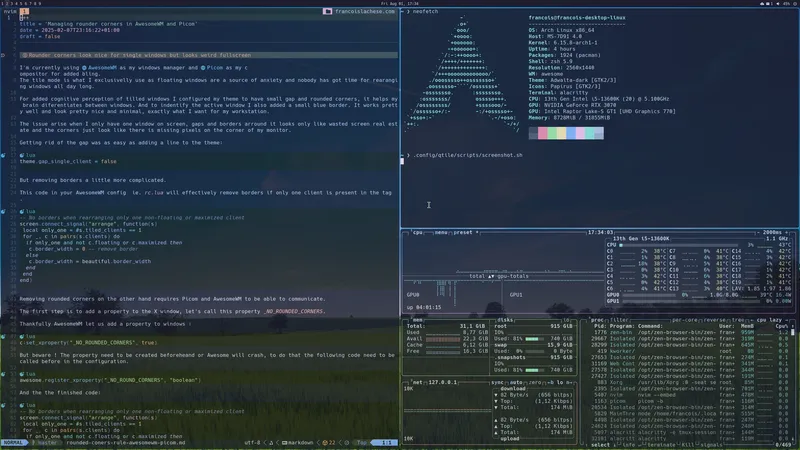The width and height of the screenshot is (800, 450).
Task: Click the yellow color block in neofetch output
Action: (x=562, y=133)
